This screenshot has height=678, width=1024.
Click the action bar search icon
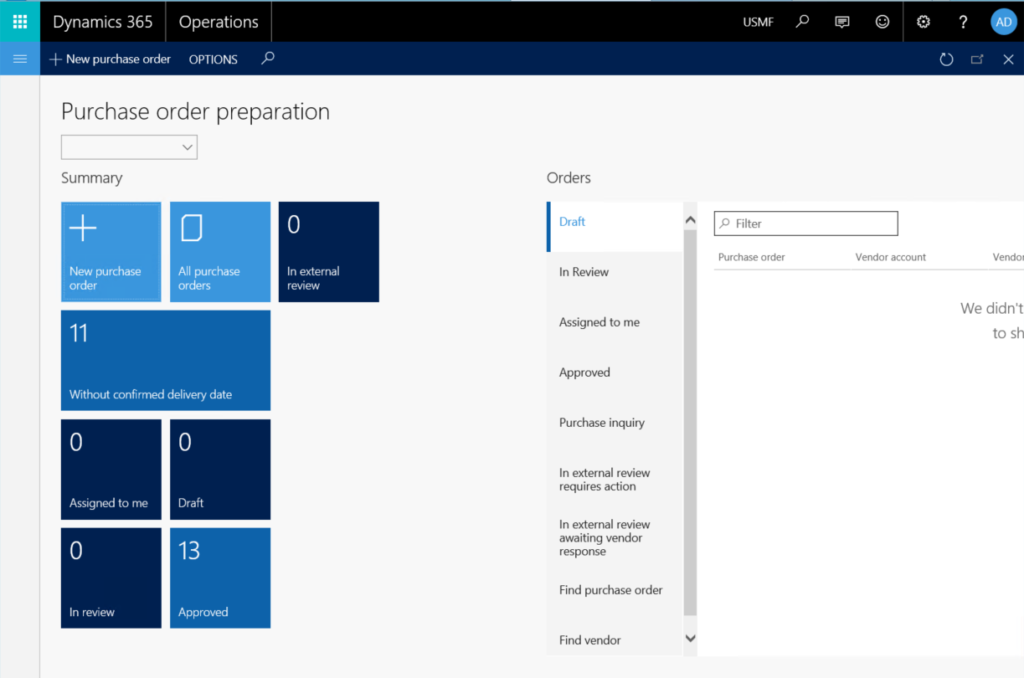pos(267,59)
